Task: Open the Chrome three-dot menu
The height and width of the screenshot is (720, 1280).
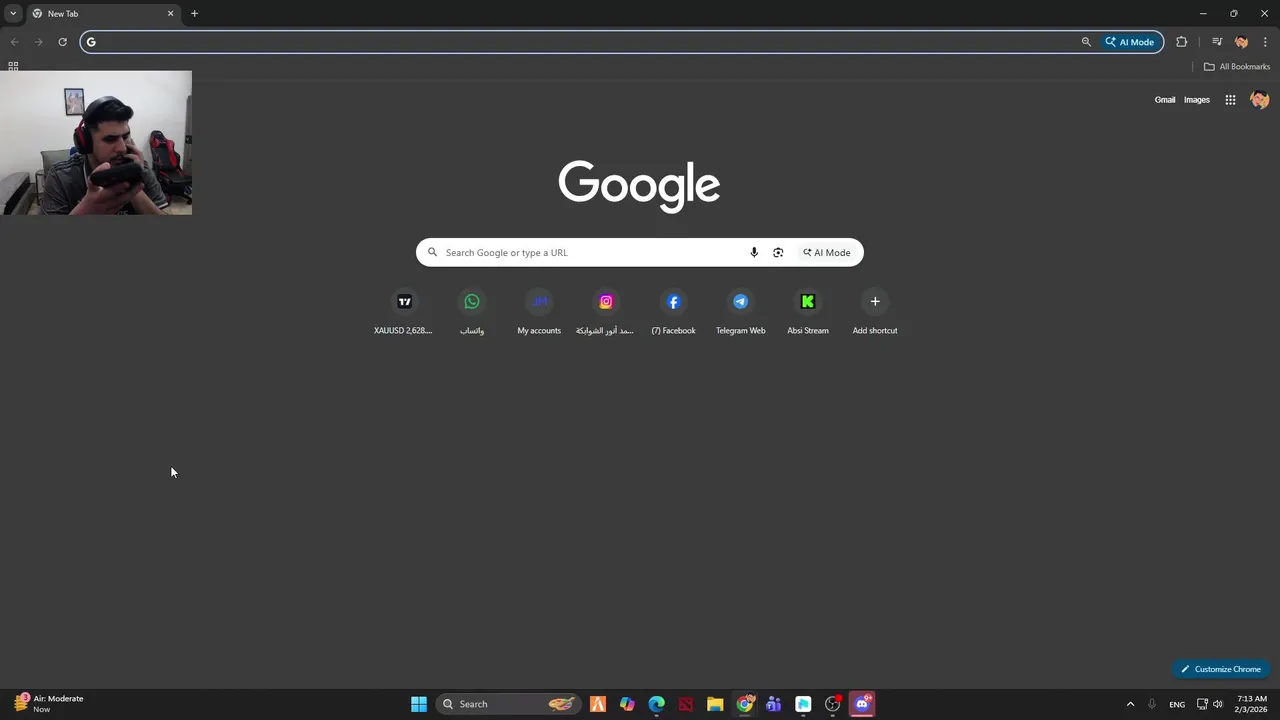Action: pyautogui.click(x=1265, y=42)
